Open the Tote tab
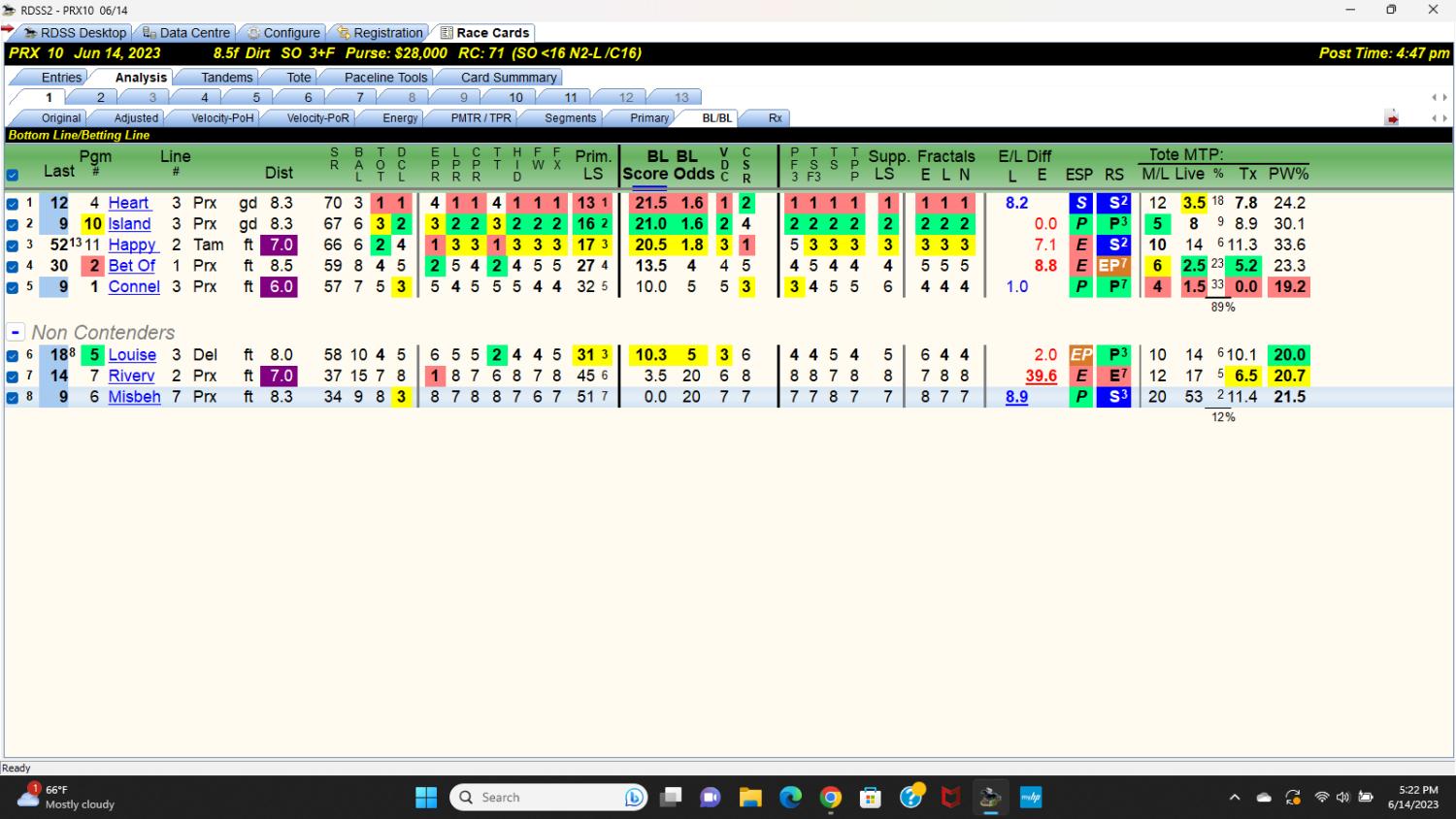The height and width of the screenshot is (819, 1456). [299, 77]
